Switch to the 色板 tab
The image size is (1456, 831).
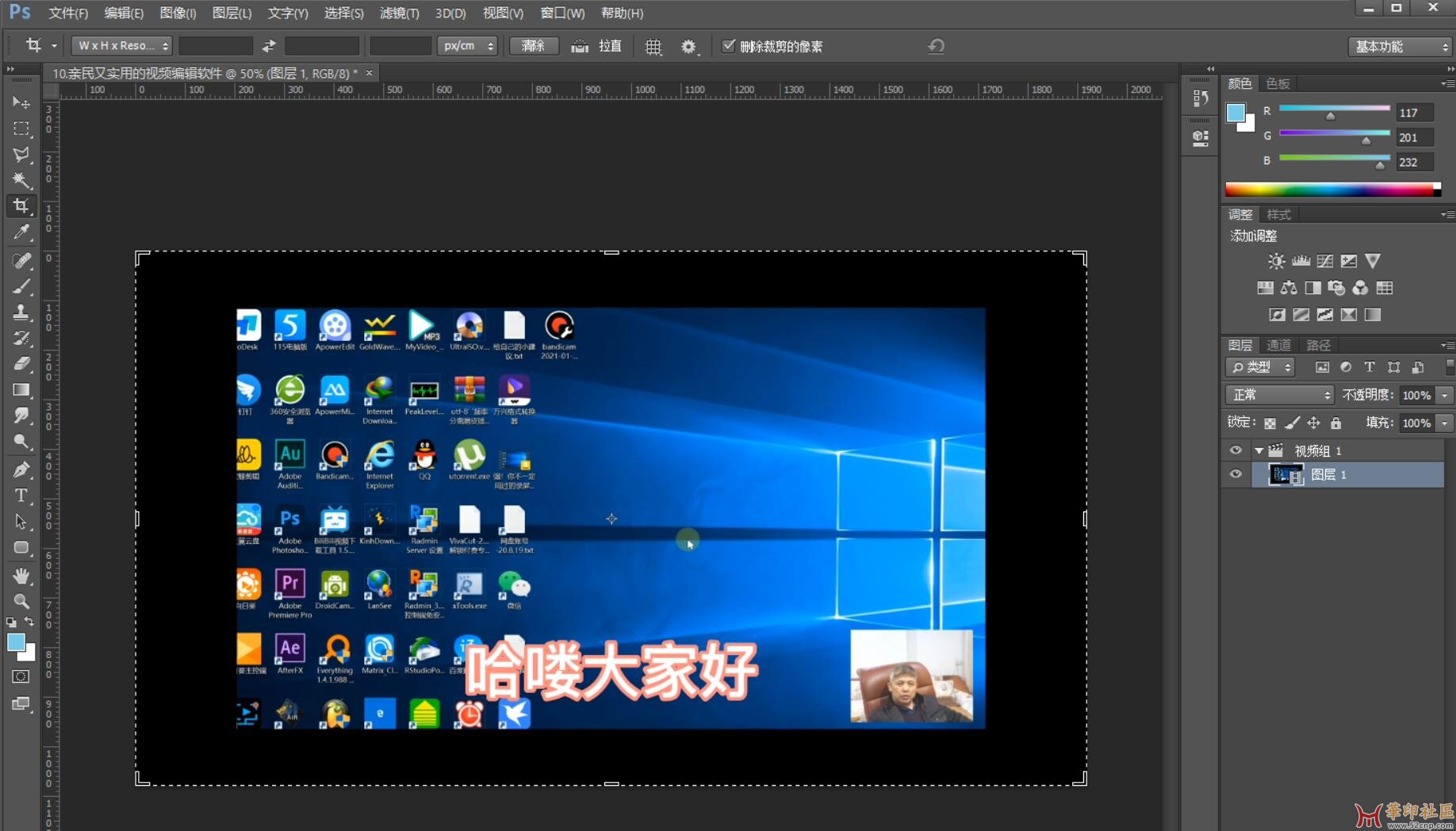tap(1278, 83)
